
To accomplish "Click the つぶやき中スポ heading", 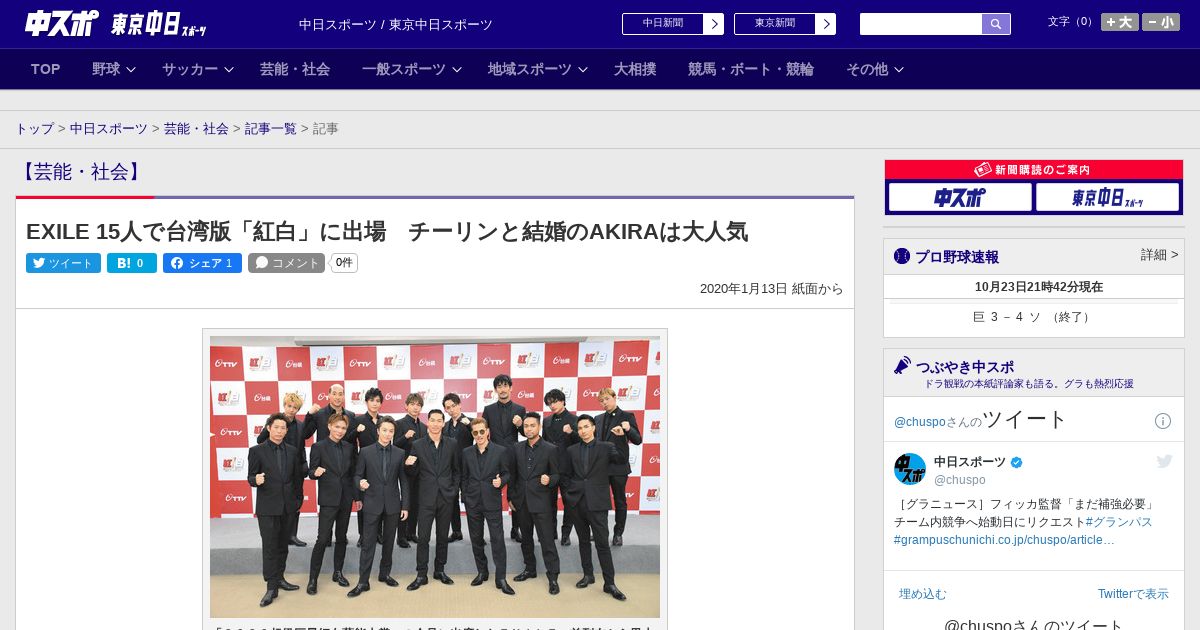I will point(965,367).
